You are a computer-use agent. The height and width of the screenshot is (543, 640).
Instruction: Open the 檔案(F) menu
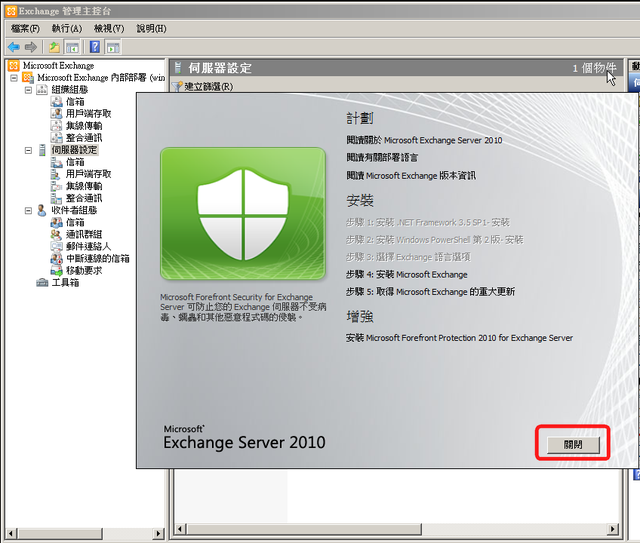tap(25, 29)
